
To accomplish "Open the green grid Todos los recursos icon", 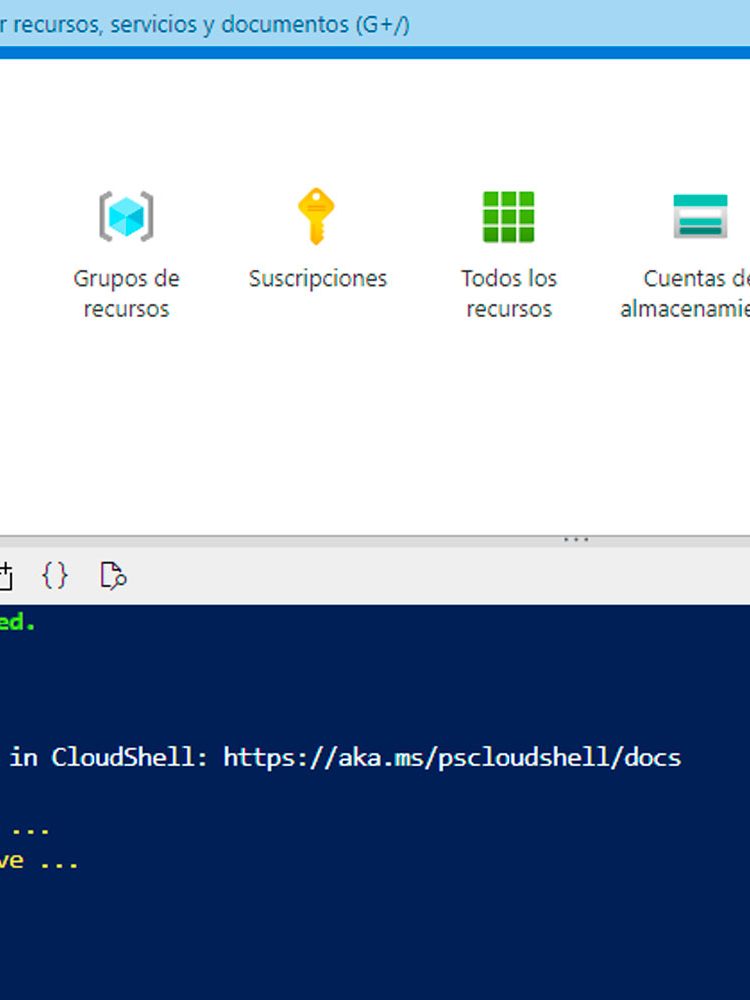I will pyautogui.click(x=508, y=216).
